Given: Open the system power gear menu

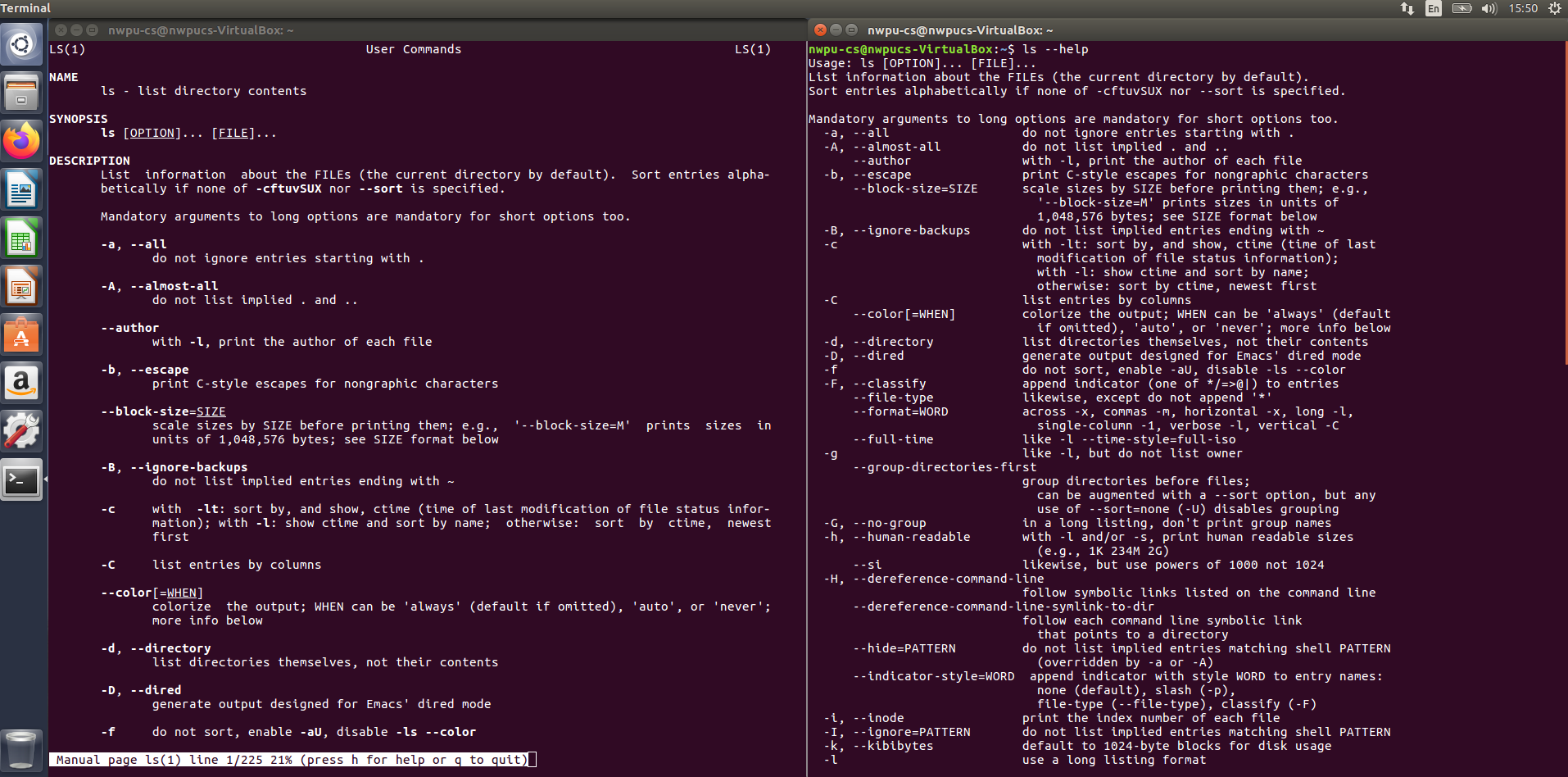Looking at the screenshot, I should coord(1555,8).
